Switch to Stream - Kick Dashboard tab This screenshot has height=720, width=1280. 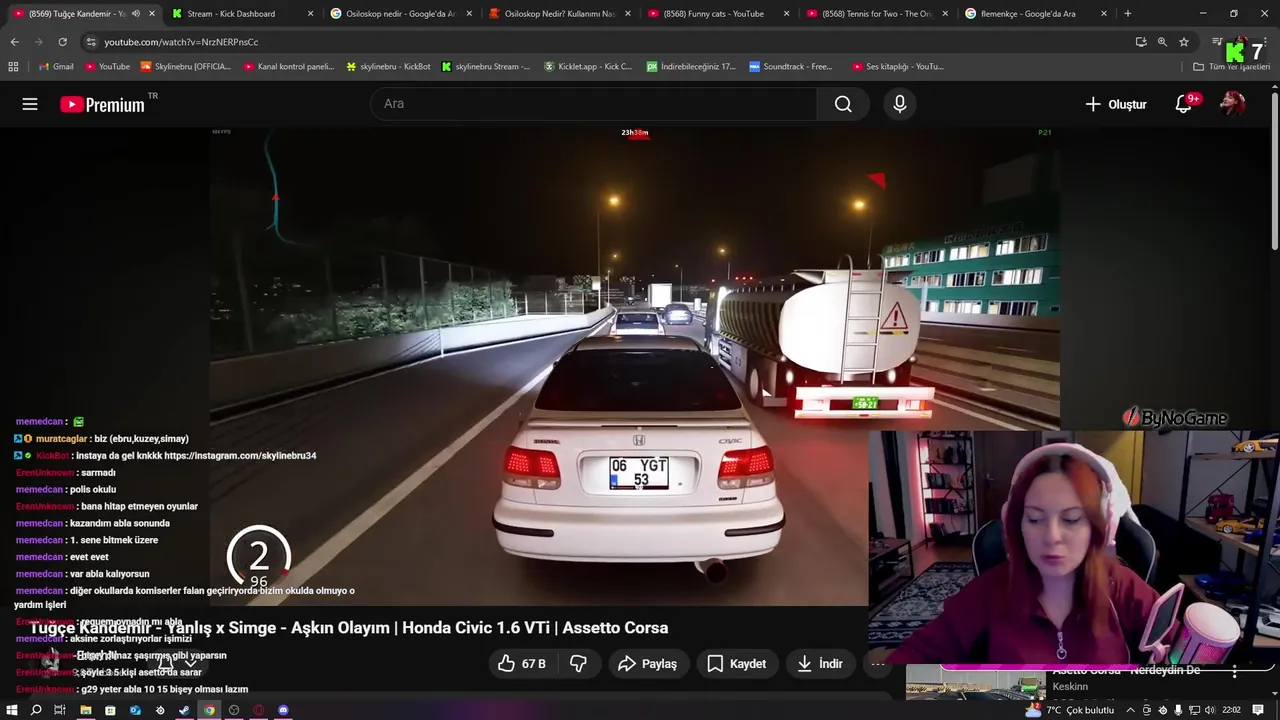pos(242,14)
